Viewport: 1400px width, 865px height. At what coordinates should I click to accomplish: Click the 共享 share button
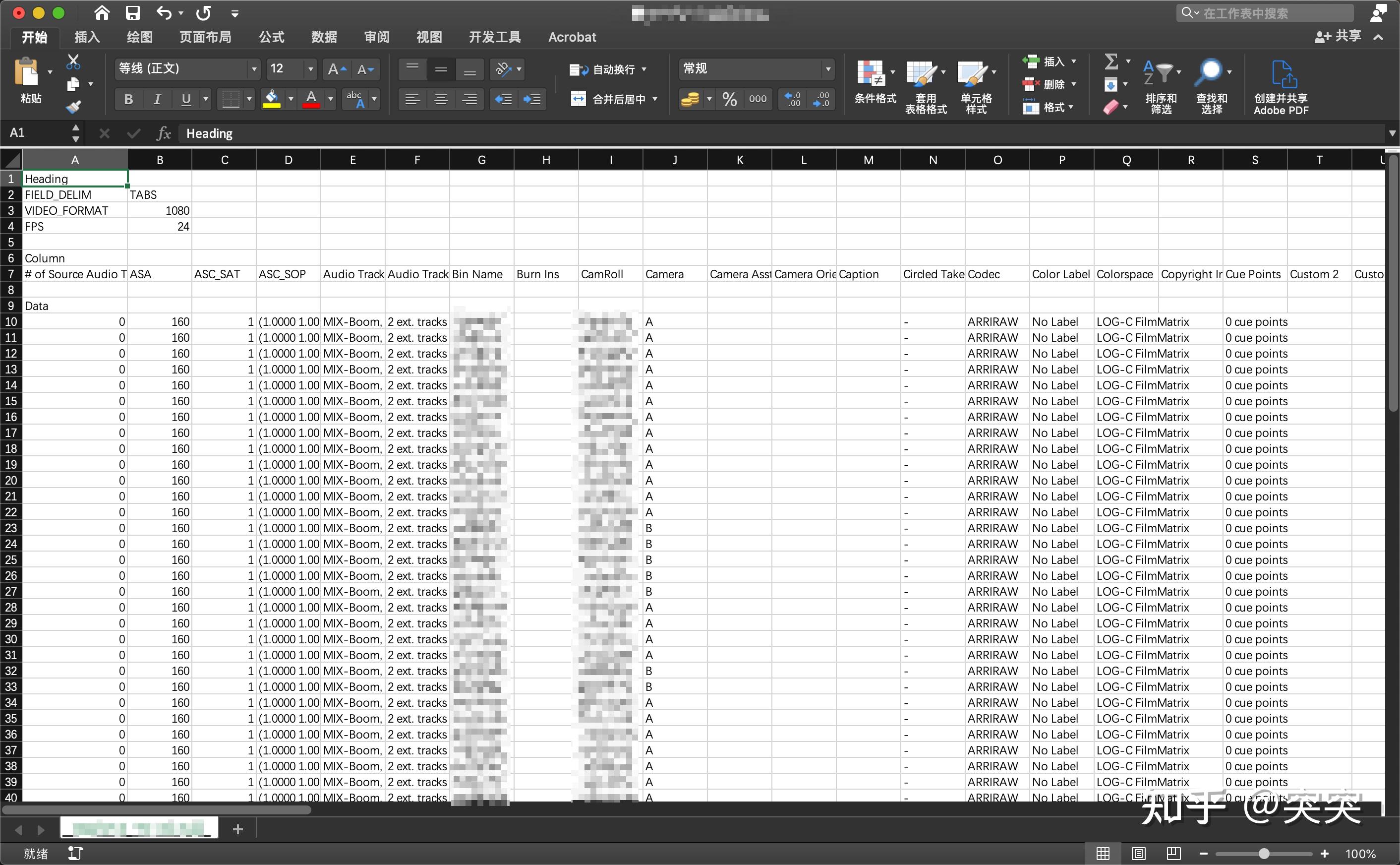click(x=1338, y=37)
